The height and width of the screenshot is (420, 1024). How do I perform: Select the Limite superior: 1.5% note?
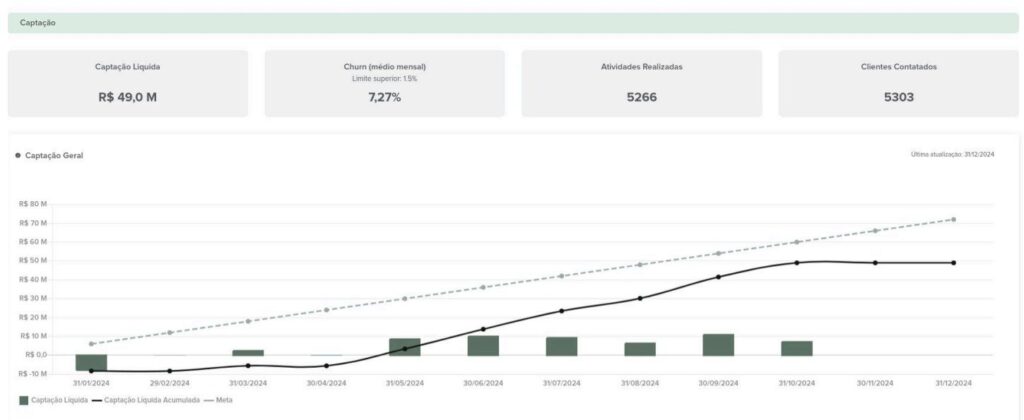[385, 78]
